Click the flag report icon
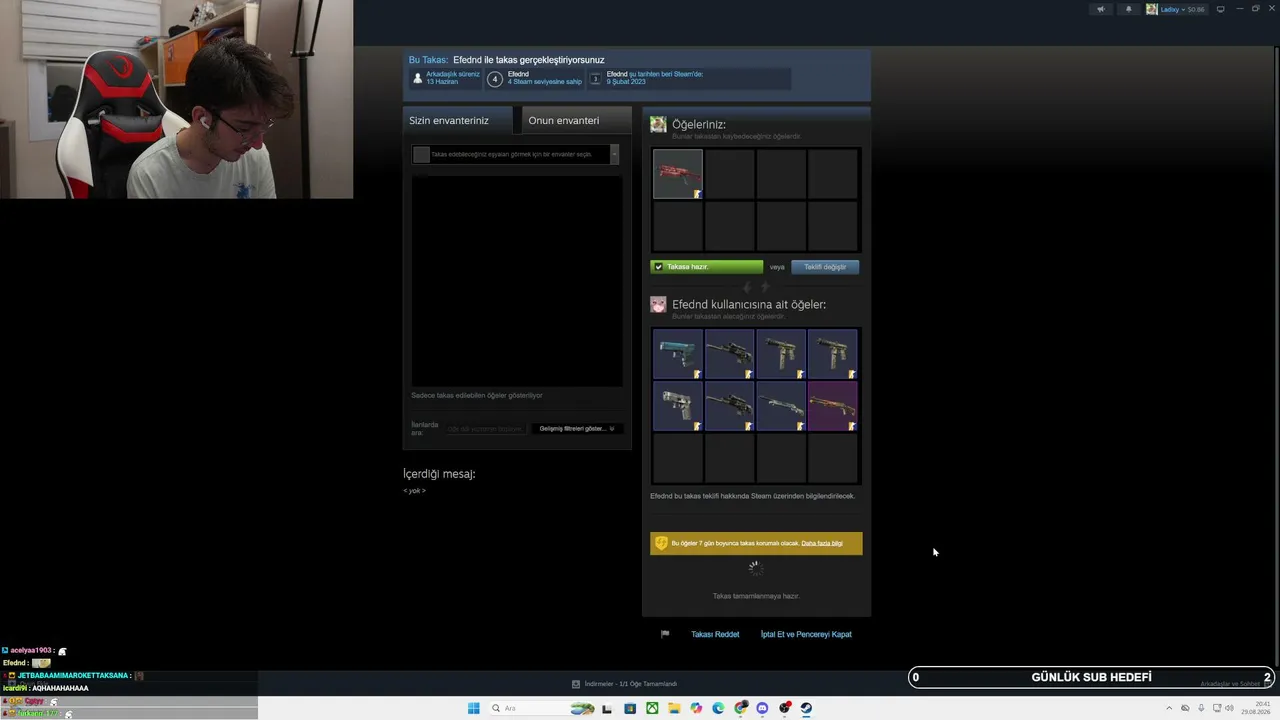Viewport: 1280px width, 720px height. pyautogui.click(x=665, y=634)
